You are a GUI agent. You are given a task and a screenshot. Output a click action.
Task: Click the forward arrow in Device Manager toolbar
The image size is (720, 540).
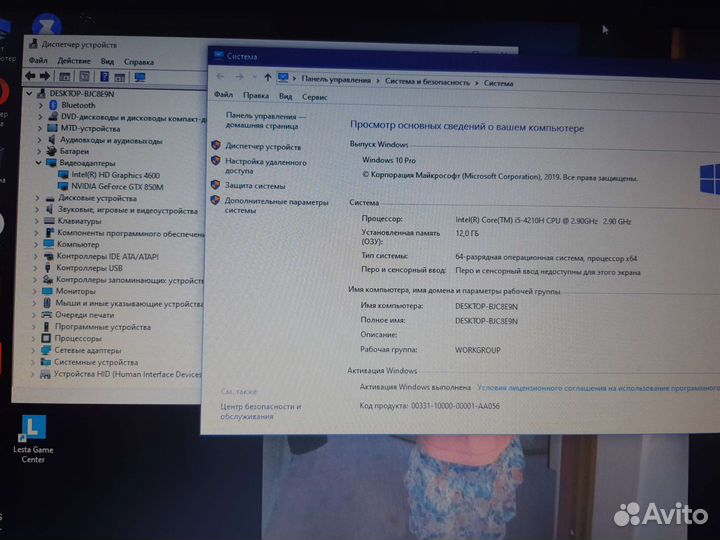coord(45,76)
